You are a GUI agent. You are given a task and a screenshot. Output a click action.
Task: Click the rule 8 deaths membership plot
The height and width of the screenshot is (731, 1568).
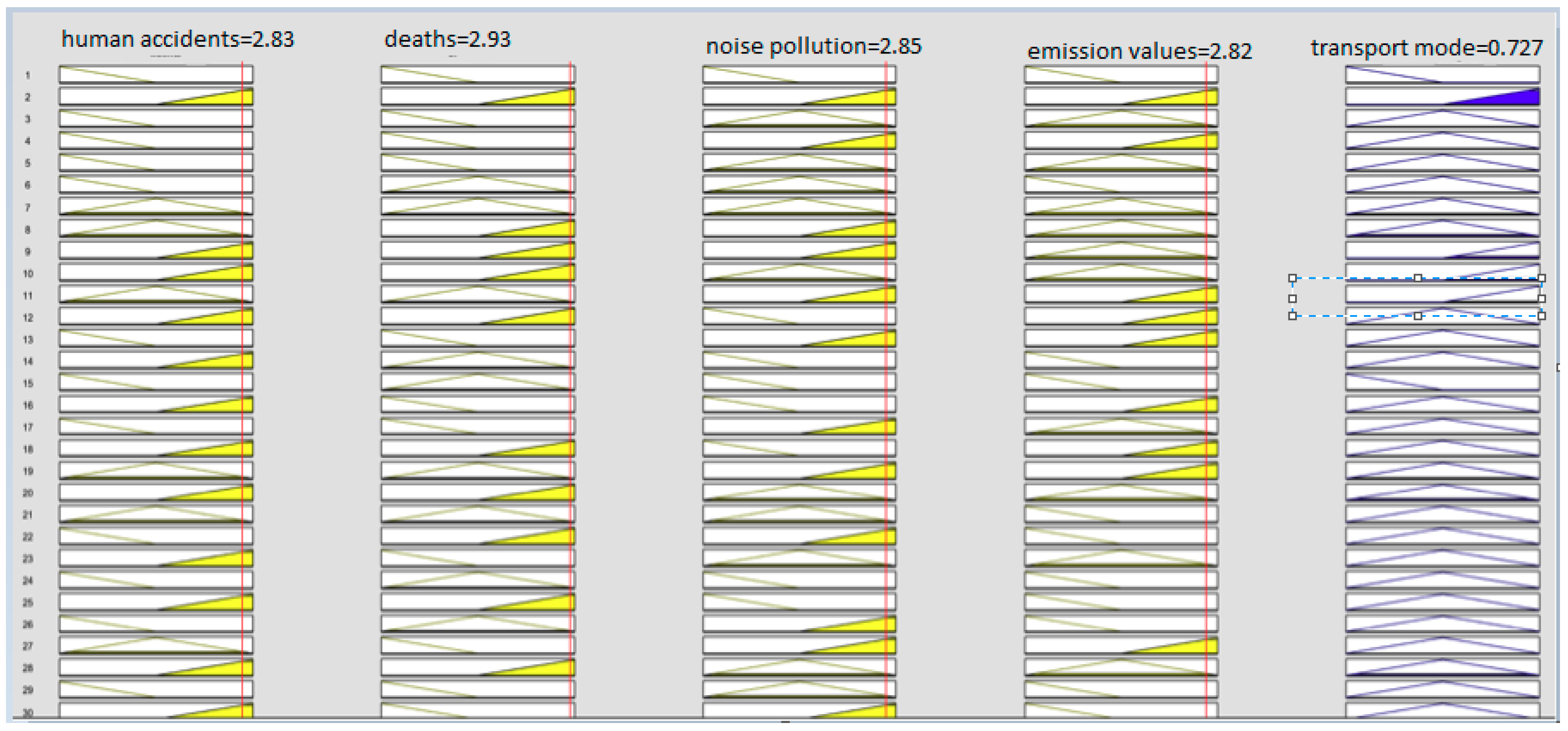478,229
